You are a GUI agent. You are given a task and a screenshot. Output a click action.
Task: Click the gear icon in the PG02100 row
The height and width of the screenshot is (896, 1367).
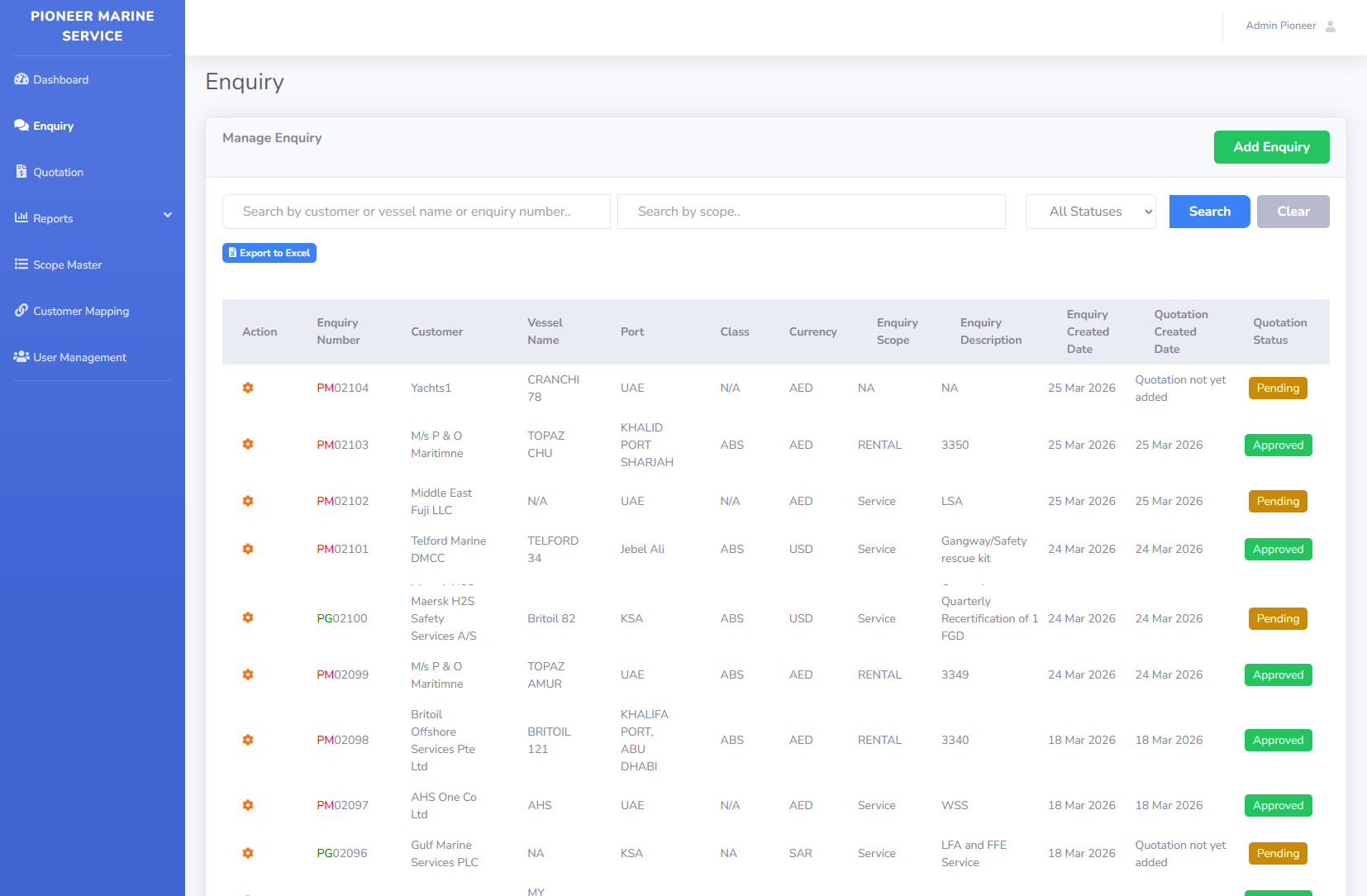[x=248, y=617]
